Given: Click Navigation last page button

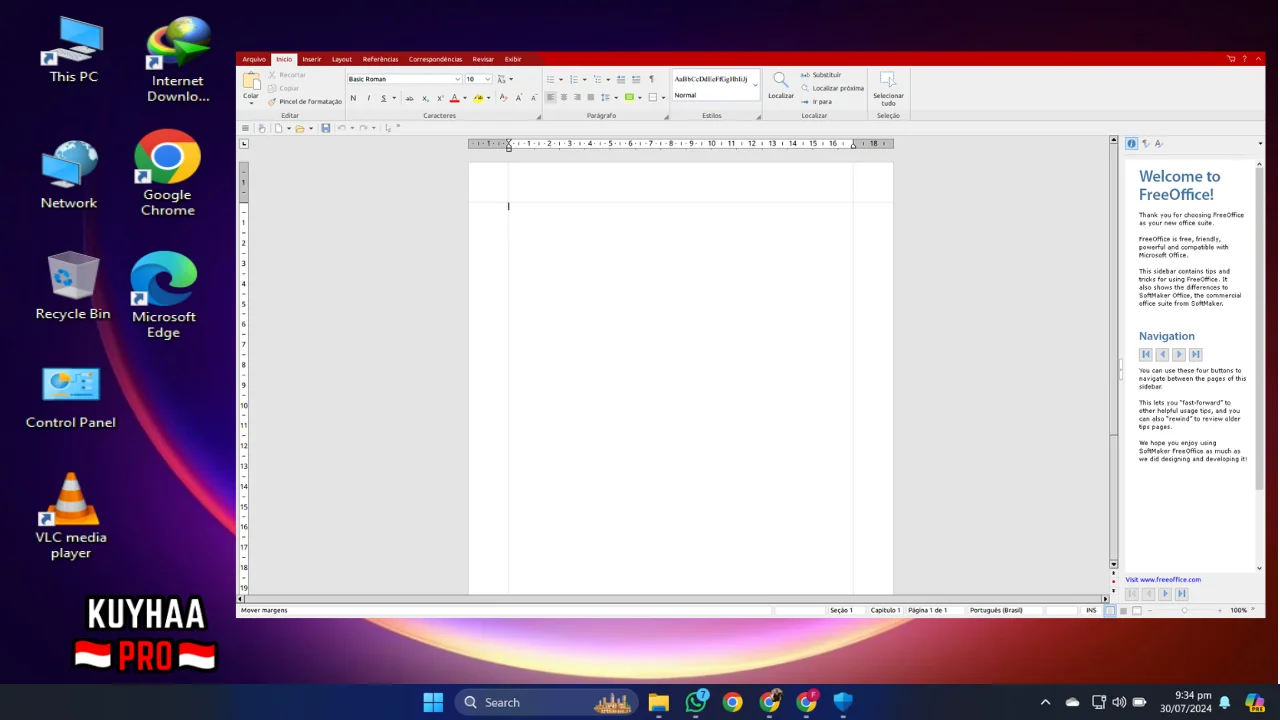Looking at the screenshot, I should [x=1195, y=354].
